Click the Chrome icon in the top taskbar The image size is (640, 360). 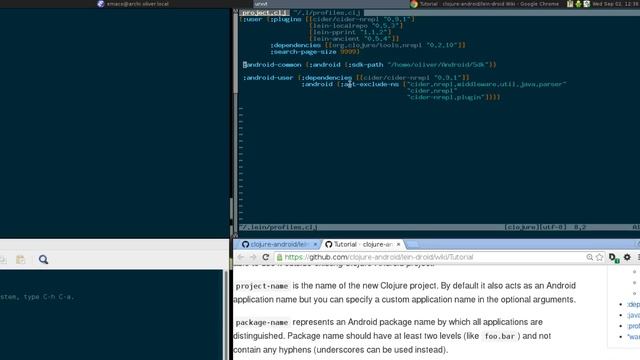pos(414,4)
